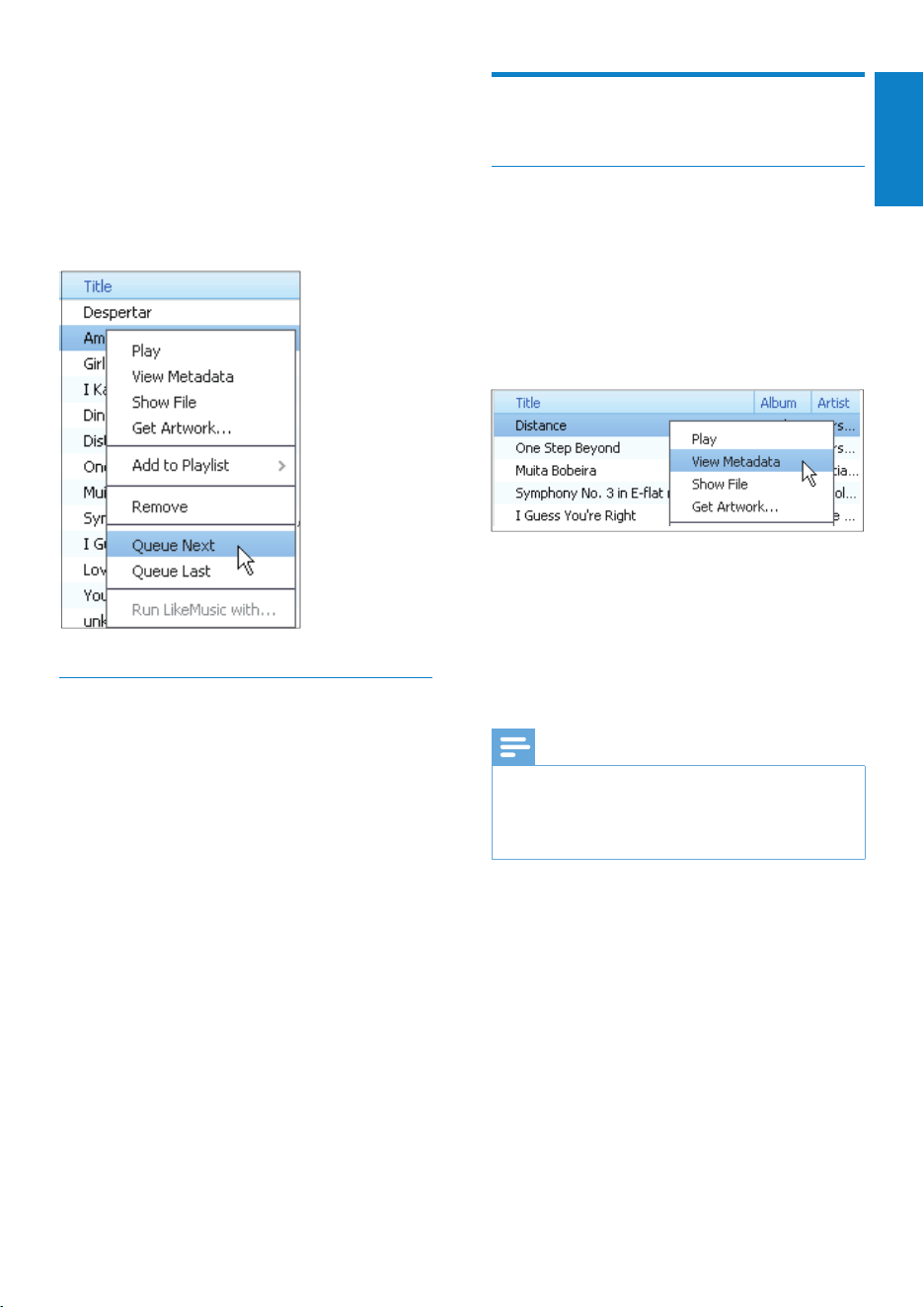924x1307 pixels.
Task: Select Show File in the right context menu
Action: (x=751, y=484)
